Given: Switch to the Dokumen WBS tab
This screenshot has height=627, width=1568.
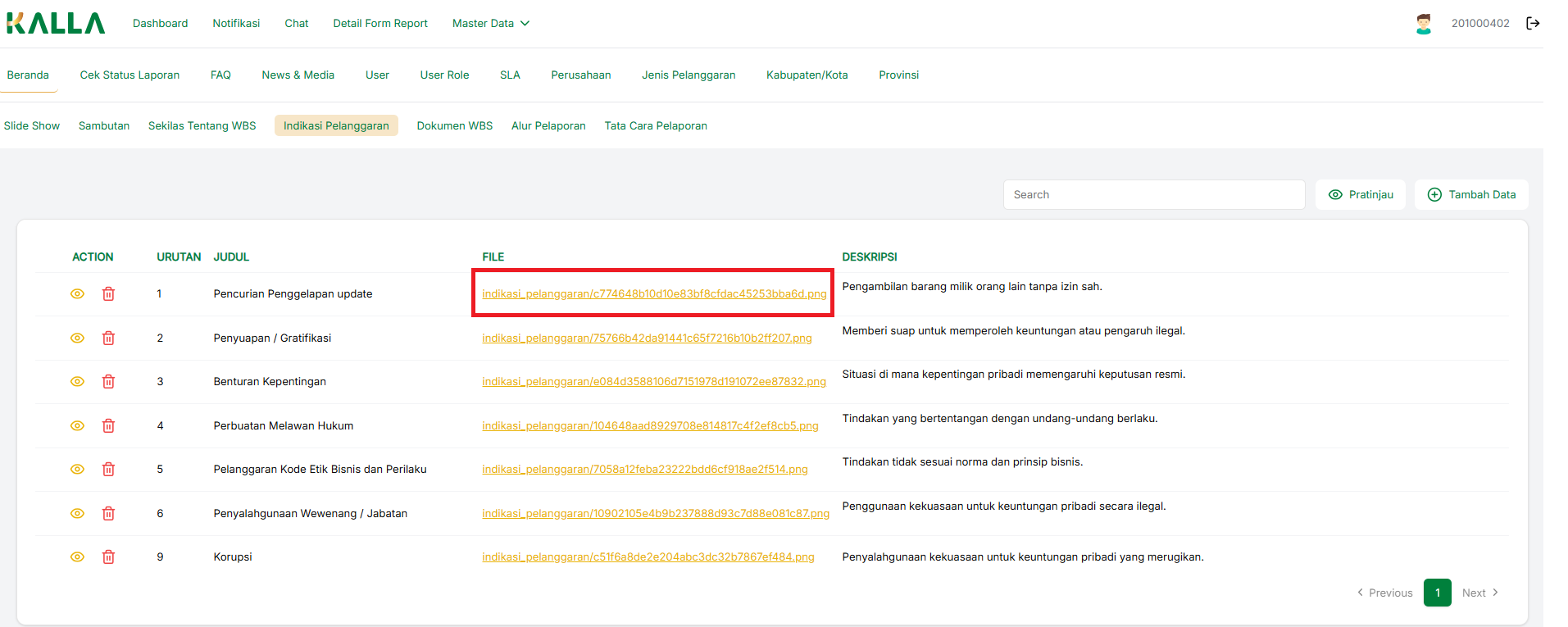Looking at the screenshot, I should pos(454,125).
